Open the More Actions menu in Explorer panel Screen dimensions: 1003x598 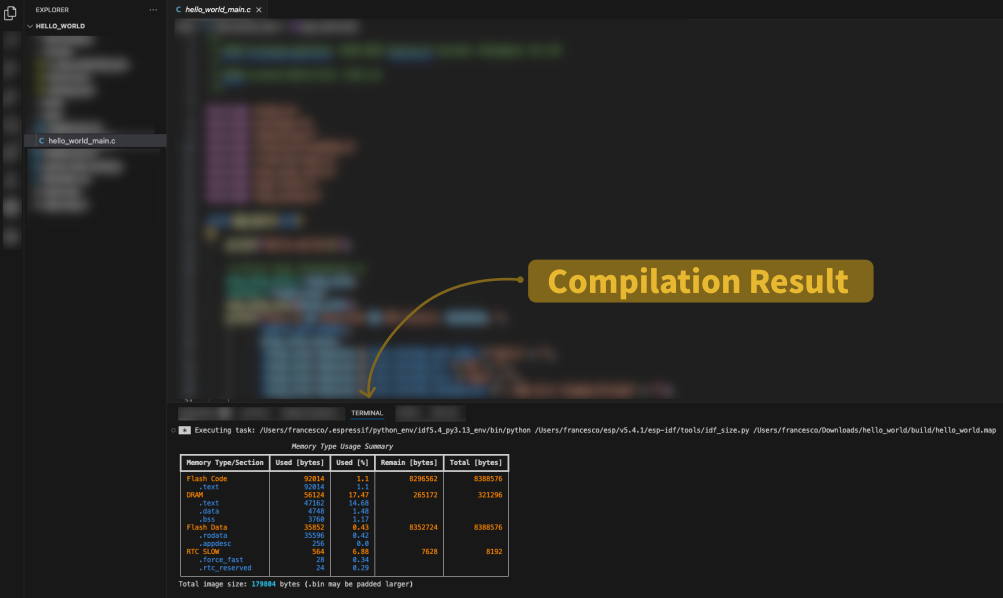(153, 10)
